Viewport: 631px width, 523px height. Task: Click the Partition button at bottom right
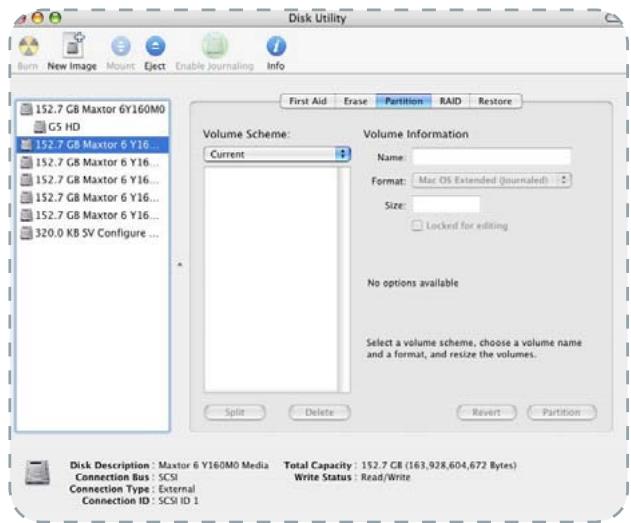[x=562, y=412]
